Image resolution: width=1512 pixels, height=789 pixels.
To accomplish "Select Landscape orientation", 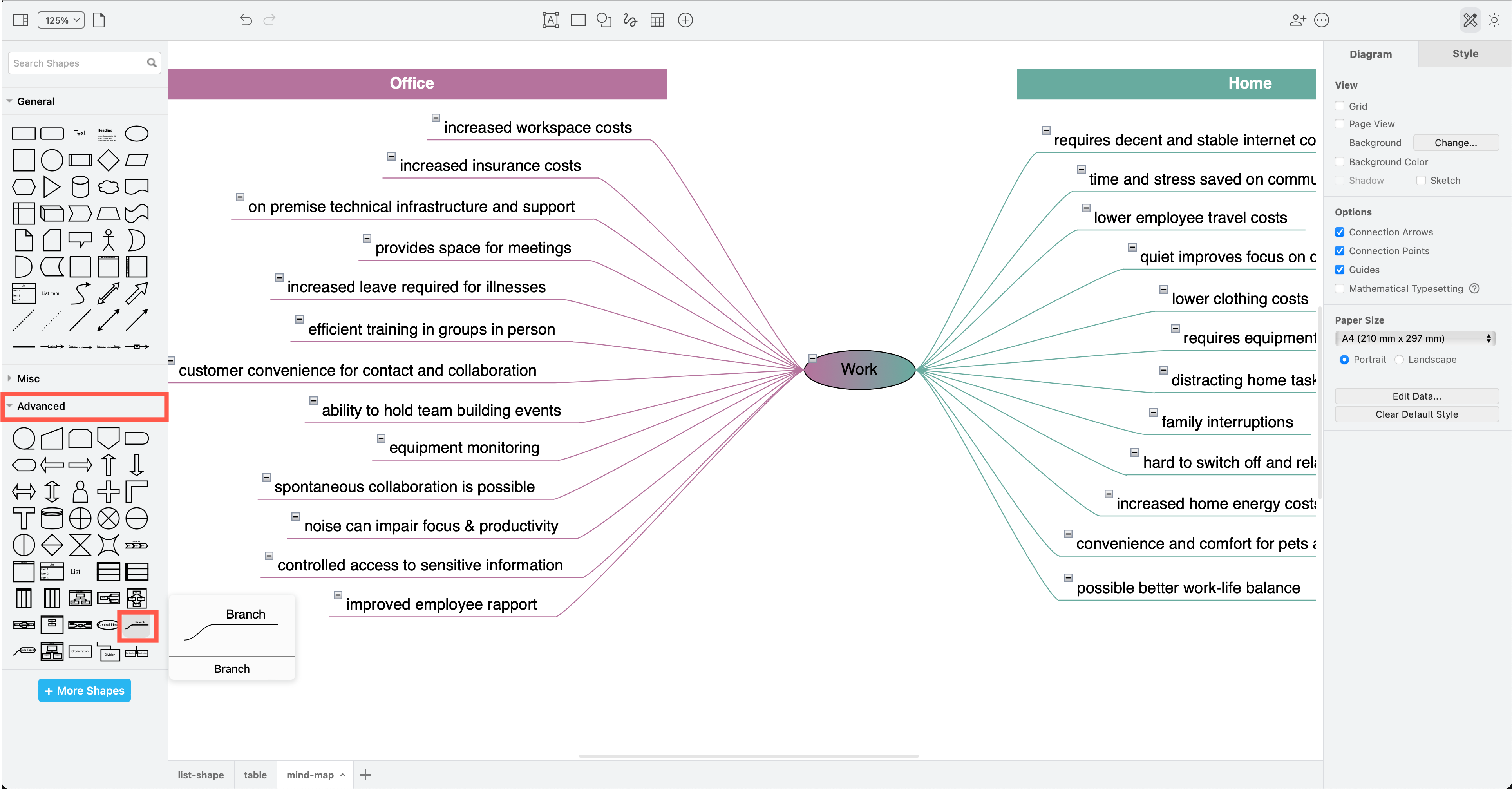I will click(x=1400, y=359).
